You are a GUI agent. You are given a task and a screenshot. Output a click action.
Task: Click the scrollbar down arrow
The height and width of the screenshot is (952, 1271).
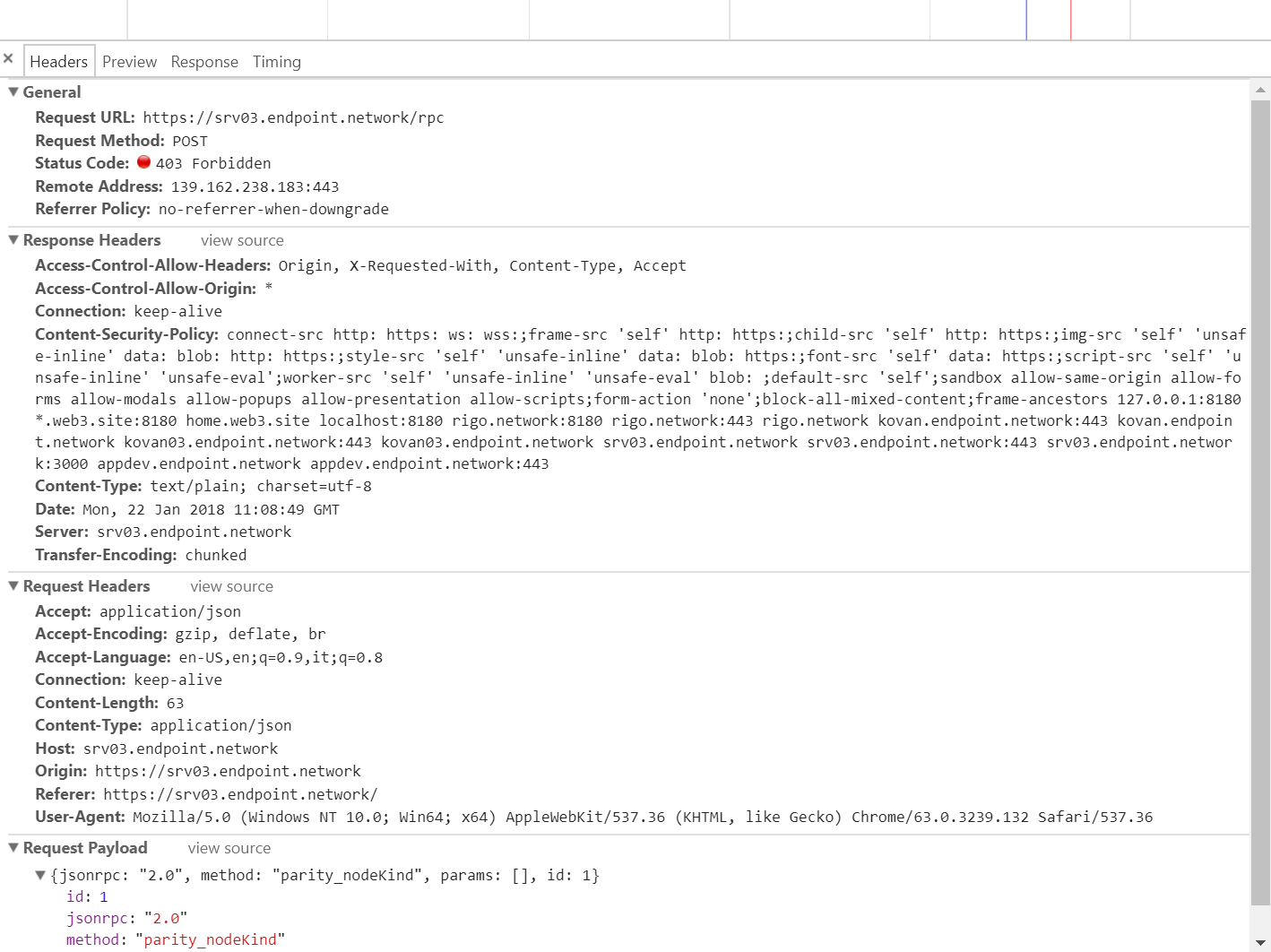click(1260, 944)
